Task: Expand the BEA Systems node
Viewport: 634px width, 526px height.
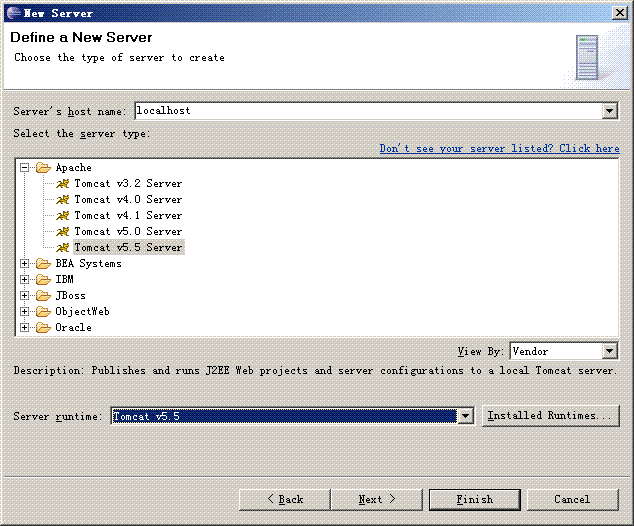Action: pyautogui.click(x=25, y=264)
